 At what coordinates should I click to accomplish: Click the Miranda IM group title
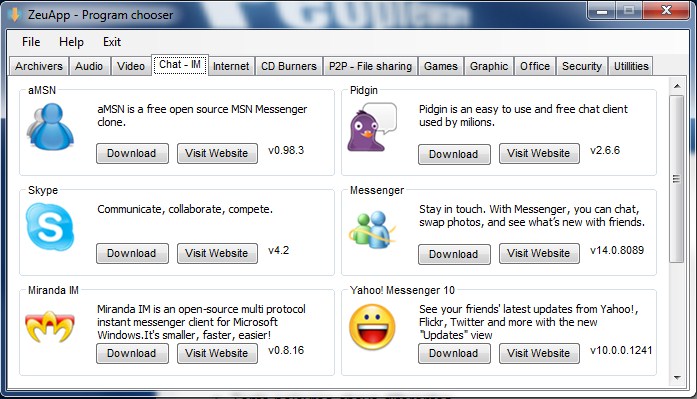coord(53,290)
